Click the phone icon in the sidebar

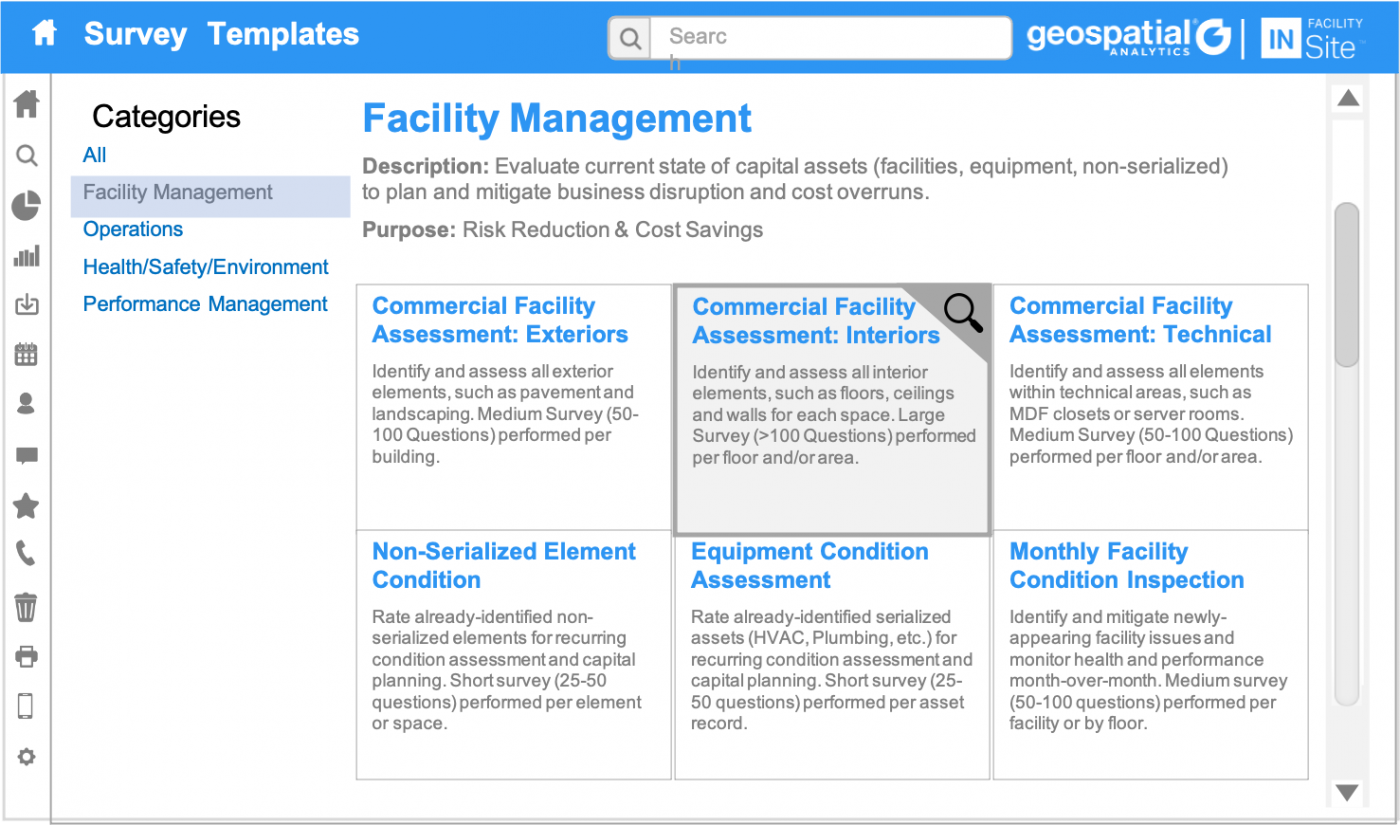click(26, 554)
